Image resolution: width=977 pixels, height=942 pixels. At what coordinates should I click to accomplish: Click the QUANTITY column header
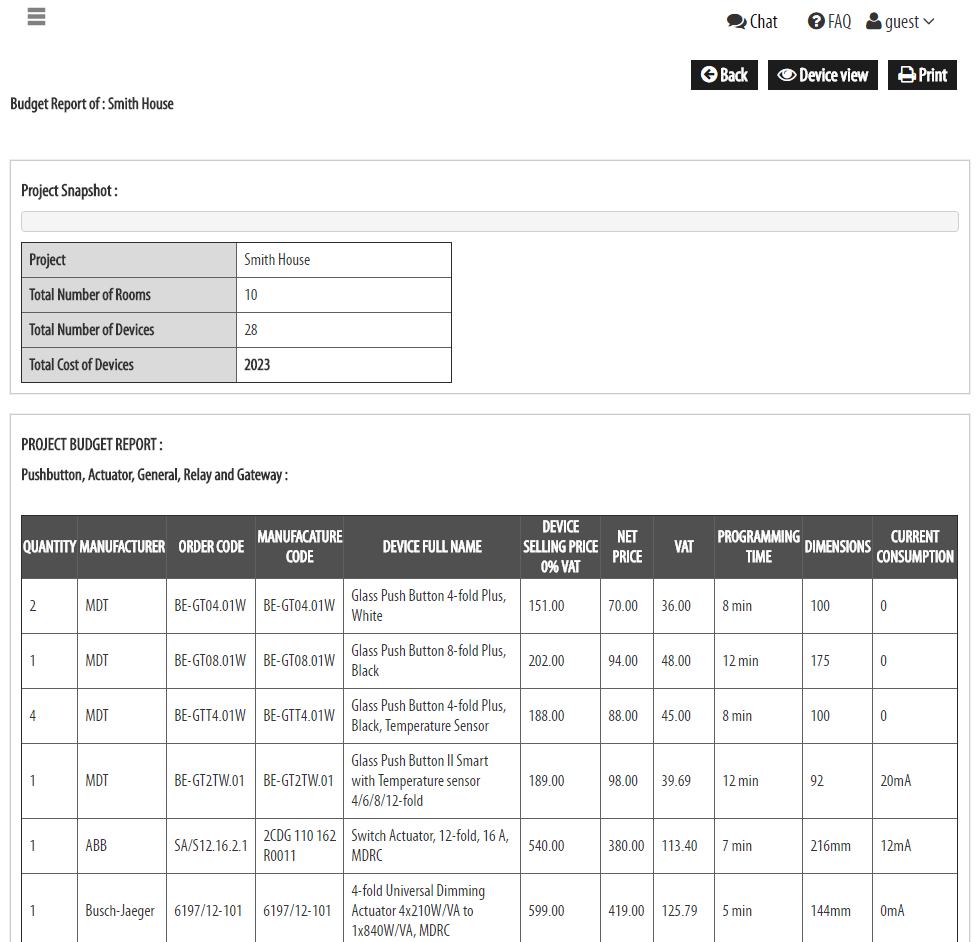(49, 547)
